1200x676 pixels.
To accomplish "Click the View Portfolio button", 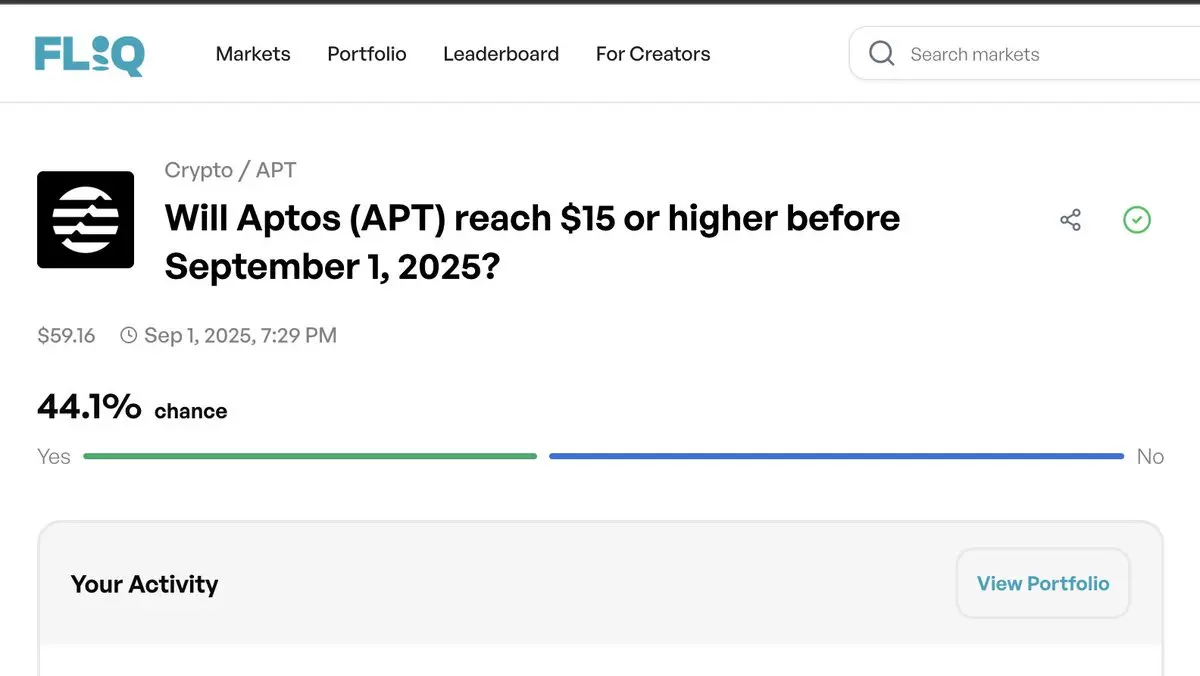I will click(x=1043, y=584).
